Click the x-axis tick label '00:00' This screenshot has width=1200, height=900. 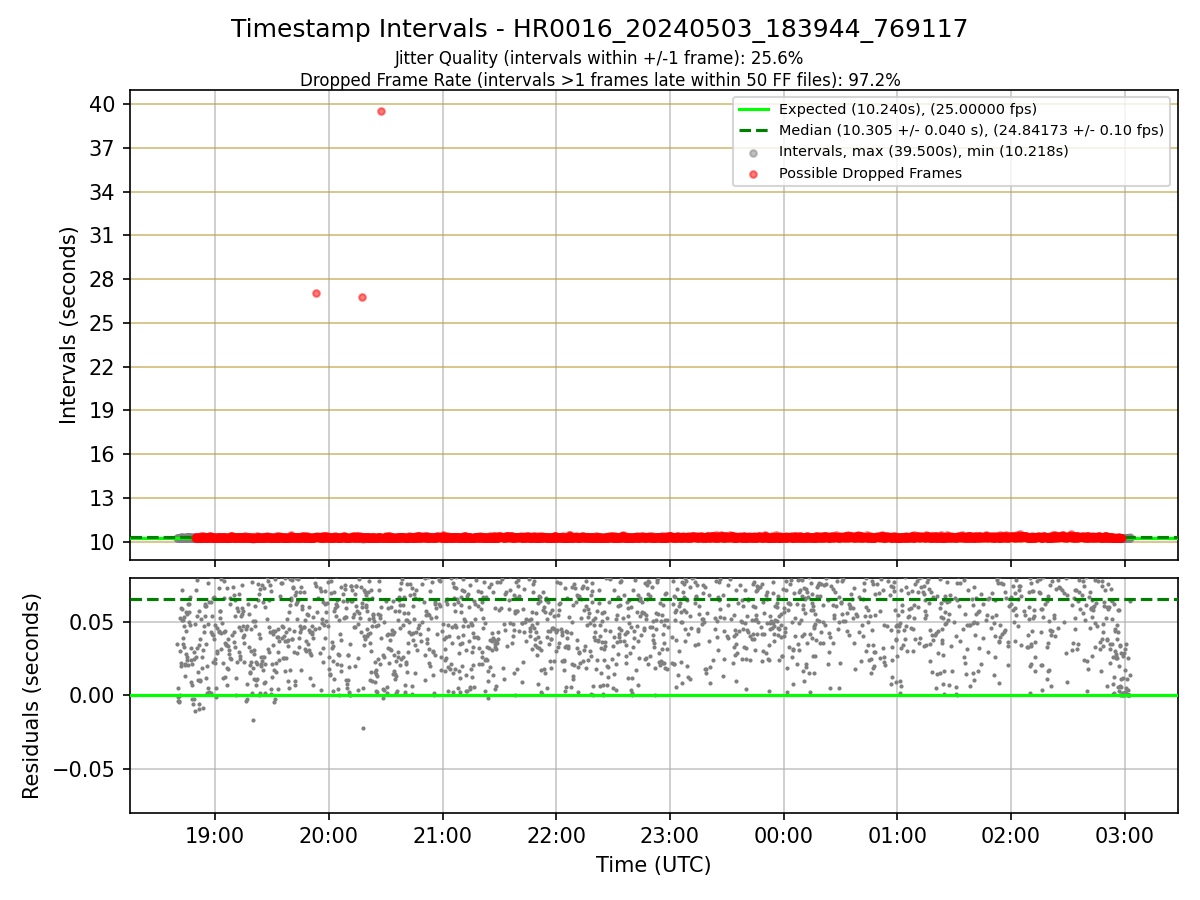(784, 835)
